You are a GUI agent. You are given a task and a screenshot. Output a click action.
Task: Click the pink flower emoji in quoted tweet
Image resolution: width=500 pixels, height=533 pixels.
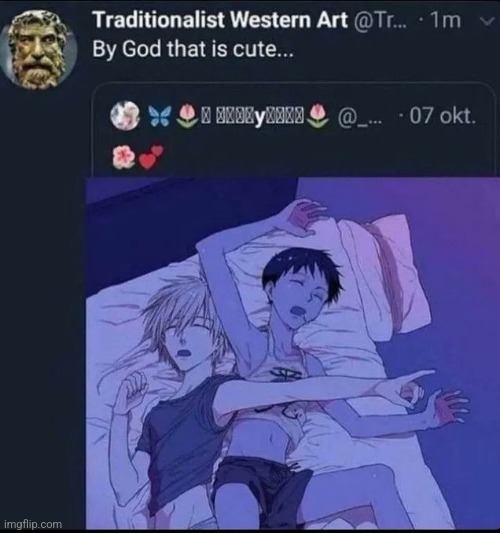pyautogui.click(x=123, y=157)
